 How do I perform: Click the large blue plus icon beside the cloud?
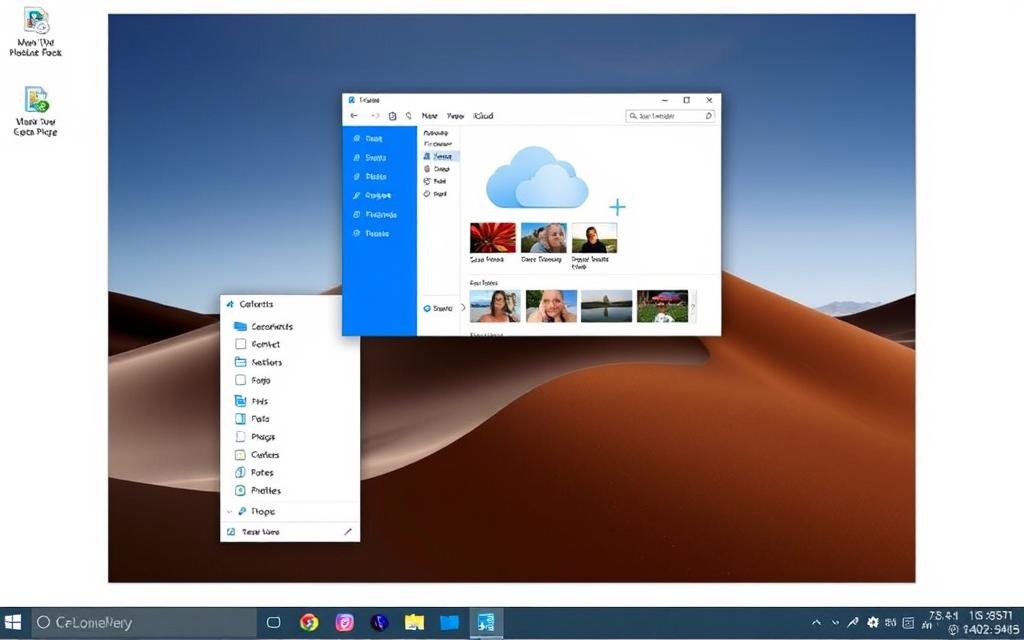(x=617, y=207)
